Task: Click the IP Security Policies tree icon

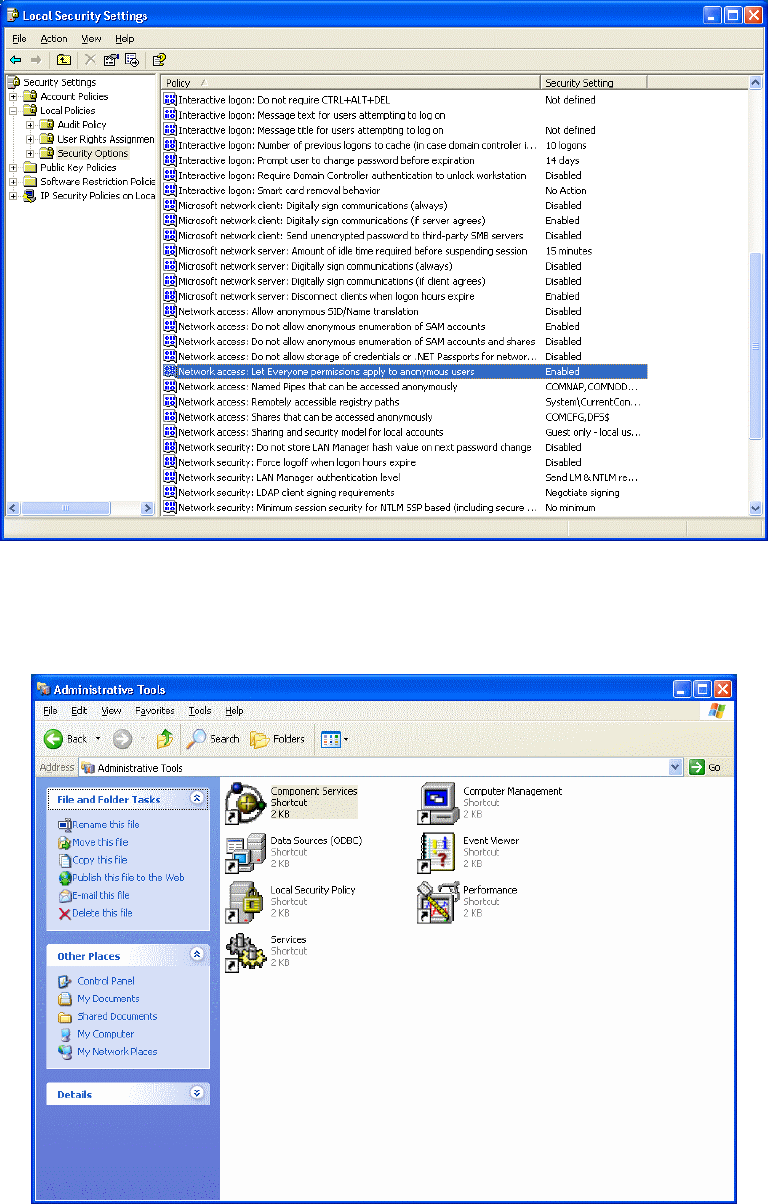Action: tap(31, 195)
